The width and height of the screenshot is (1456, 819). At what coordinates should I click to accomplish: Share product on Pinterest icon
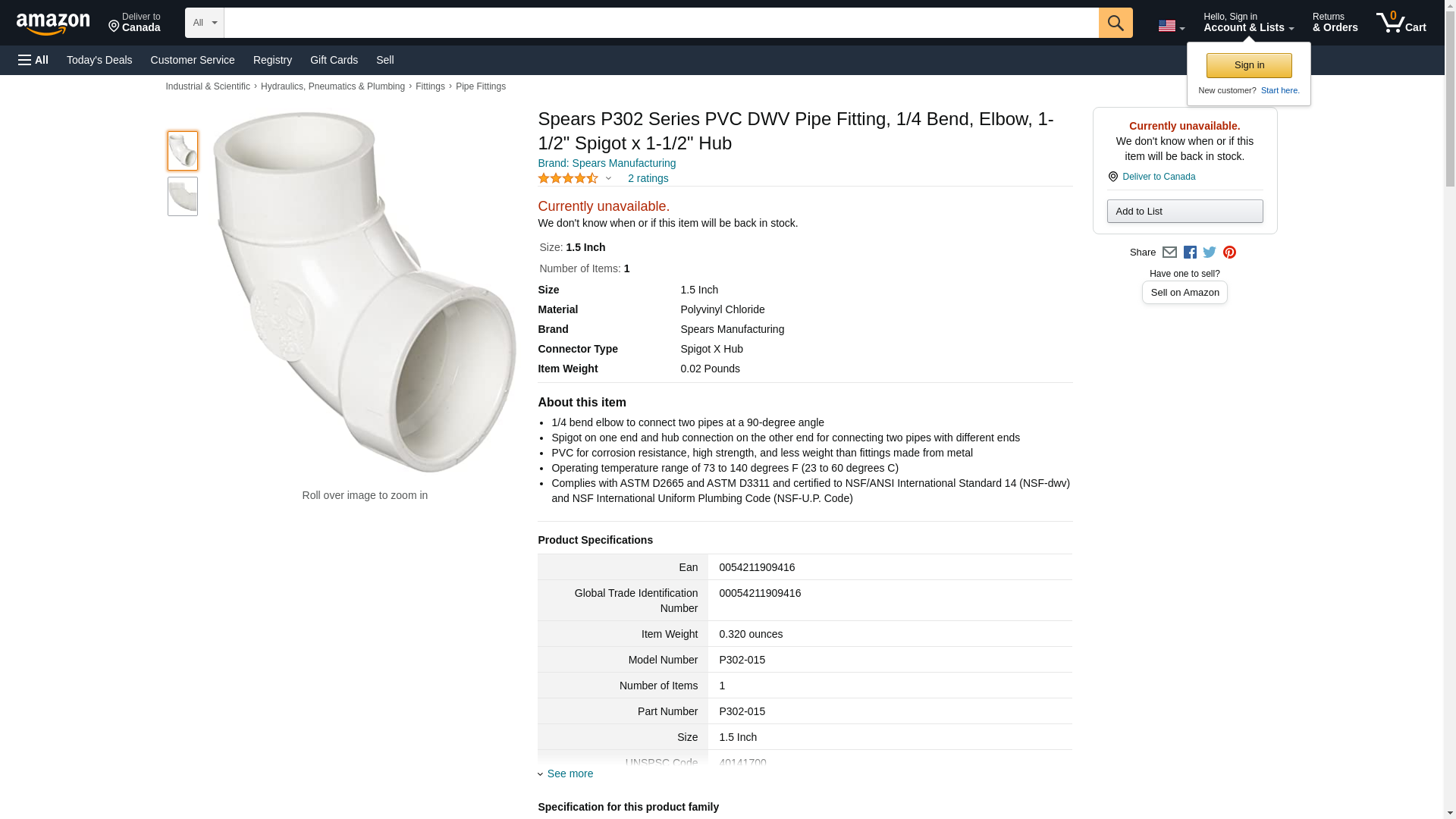[x=1229, y=253]
